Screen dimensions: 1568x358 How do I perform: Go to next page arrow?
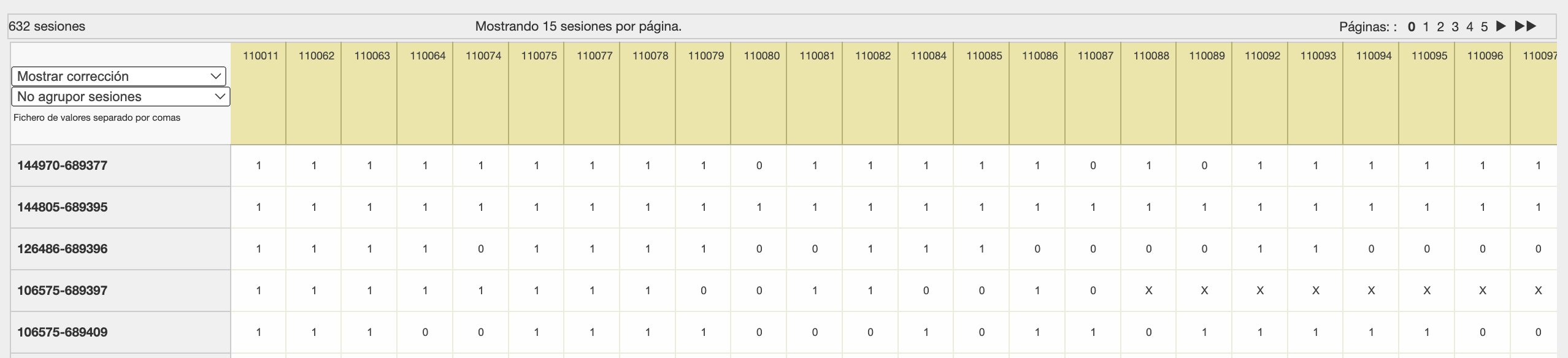[x=1501, y=26]
